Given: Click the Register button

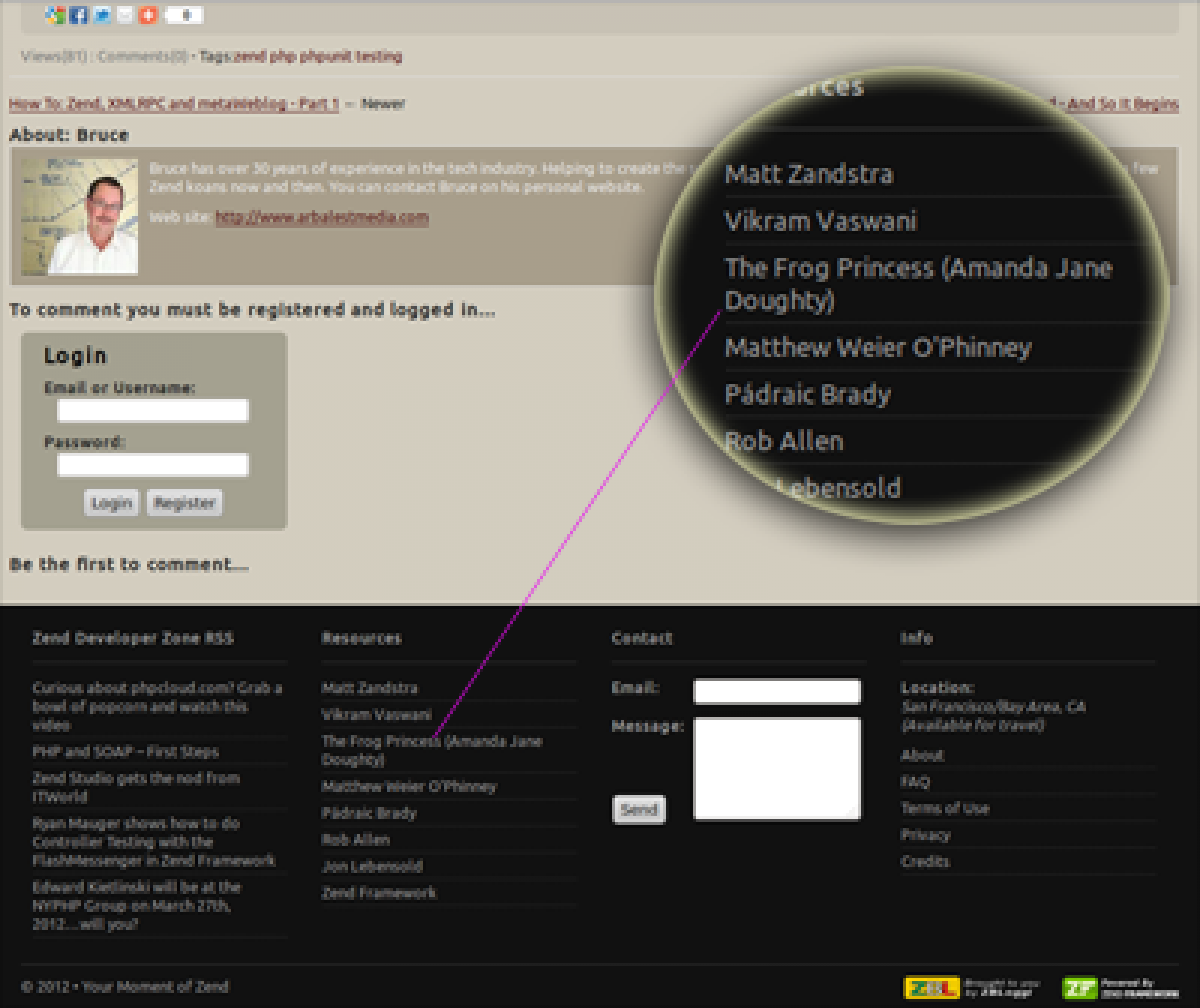Looking at the screenshot, I should pyautogui.click(x=185, y=503).
